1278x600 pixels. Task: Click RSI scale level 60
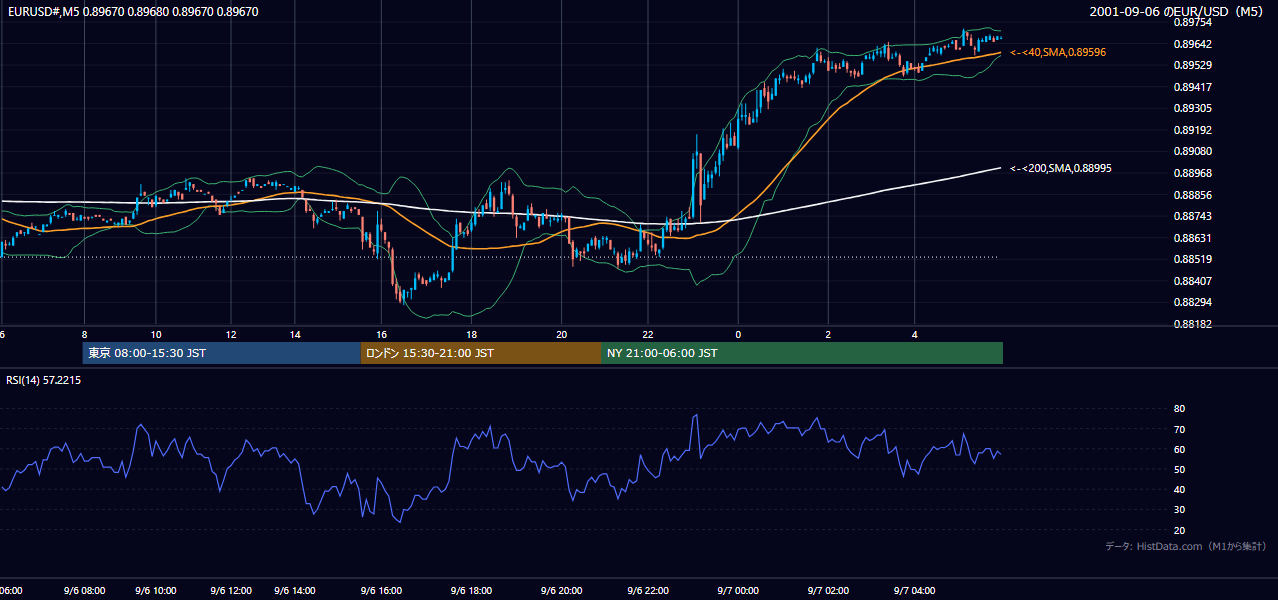(x=1179, y=449)
